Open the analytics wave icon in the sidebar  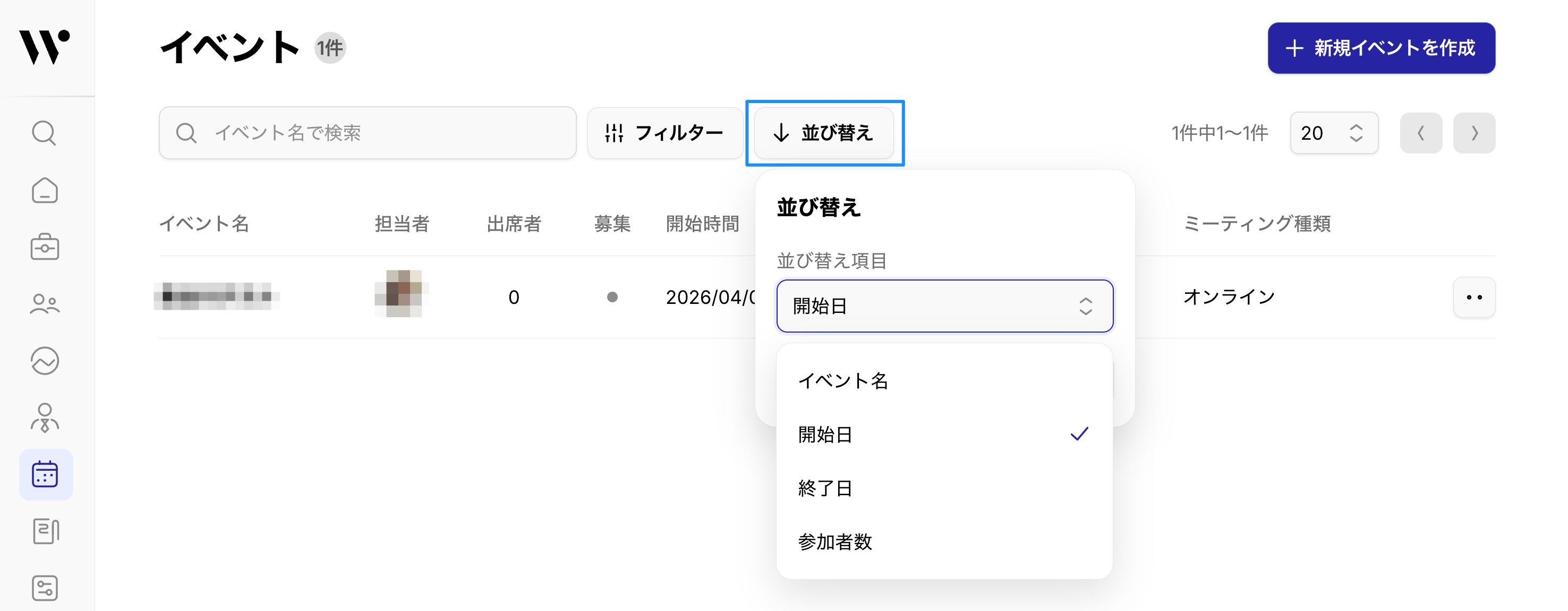click(45, 361)
